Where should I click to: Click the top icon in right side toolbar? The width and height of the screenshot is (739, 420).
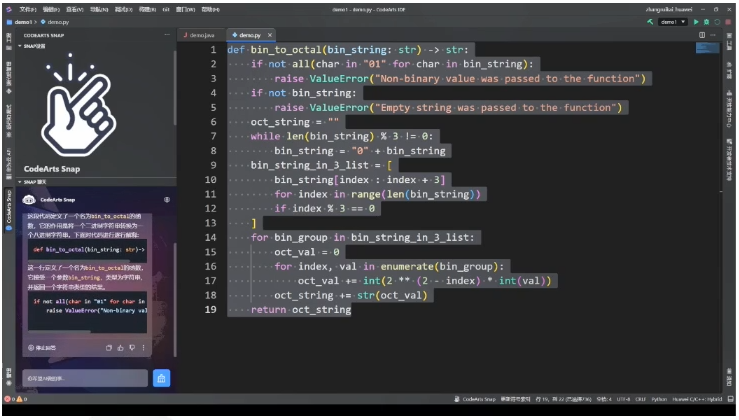(x=730, y=43)
